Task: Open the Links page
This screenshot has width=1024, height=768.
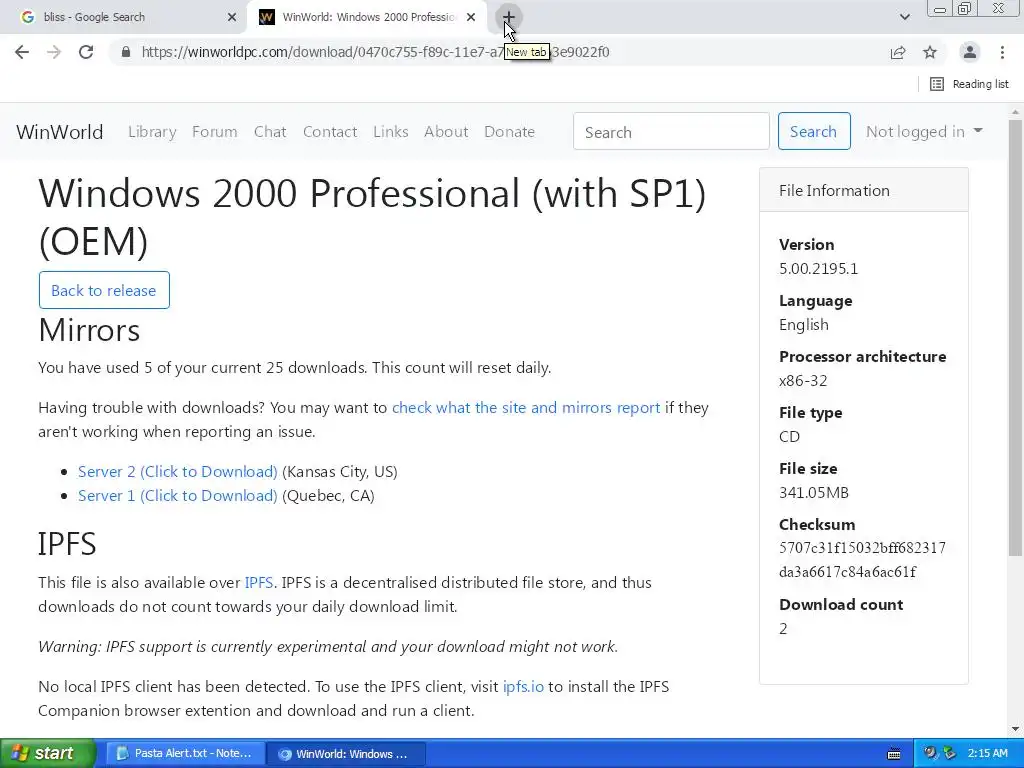Action: coord(391,132)
